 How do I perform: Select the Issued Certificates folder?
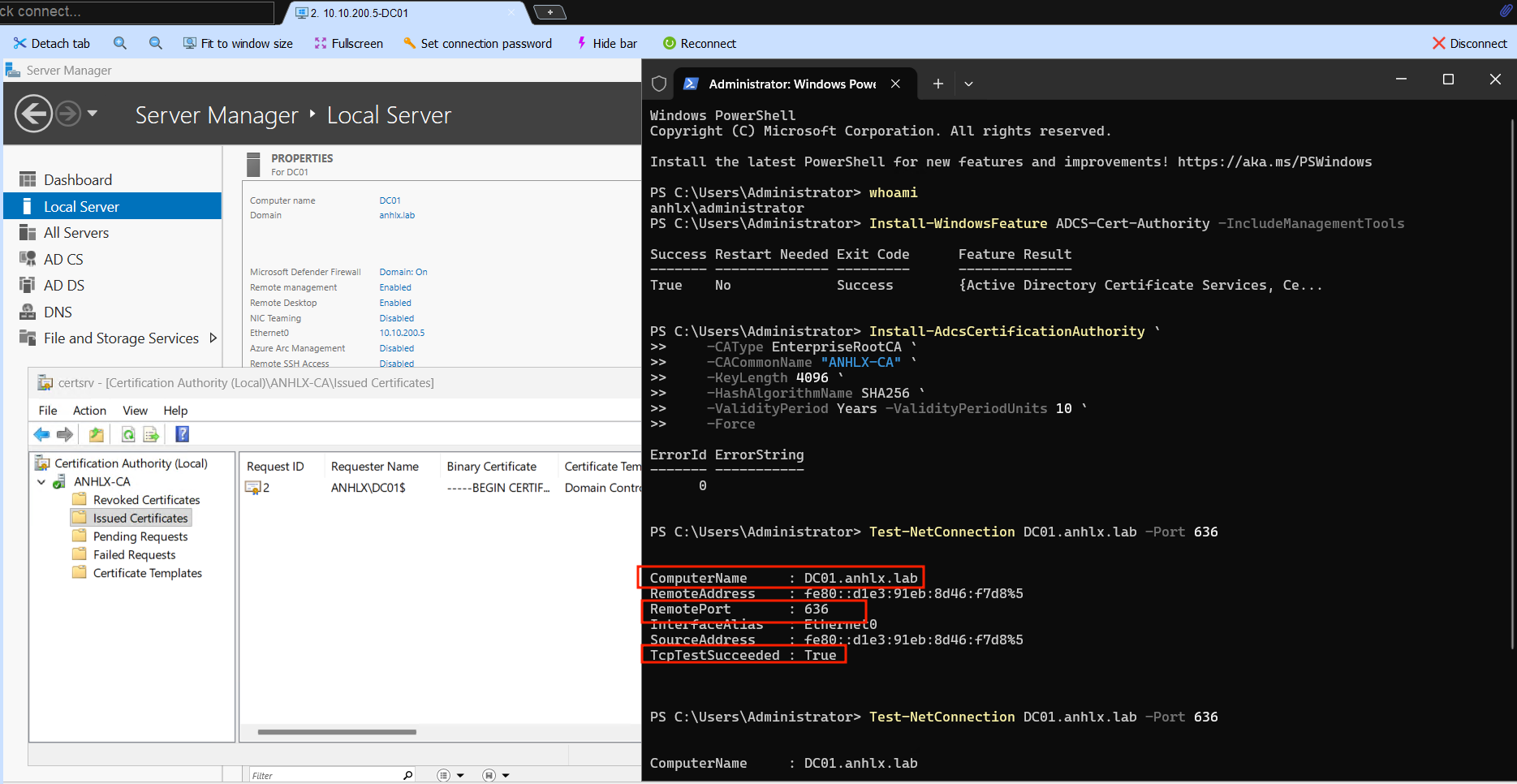coord(140,518)
